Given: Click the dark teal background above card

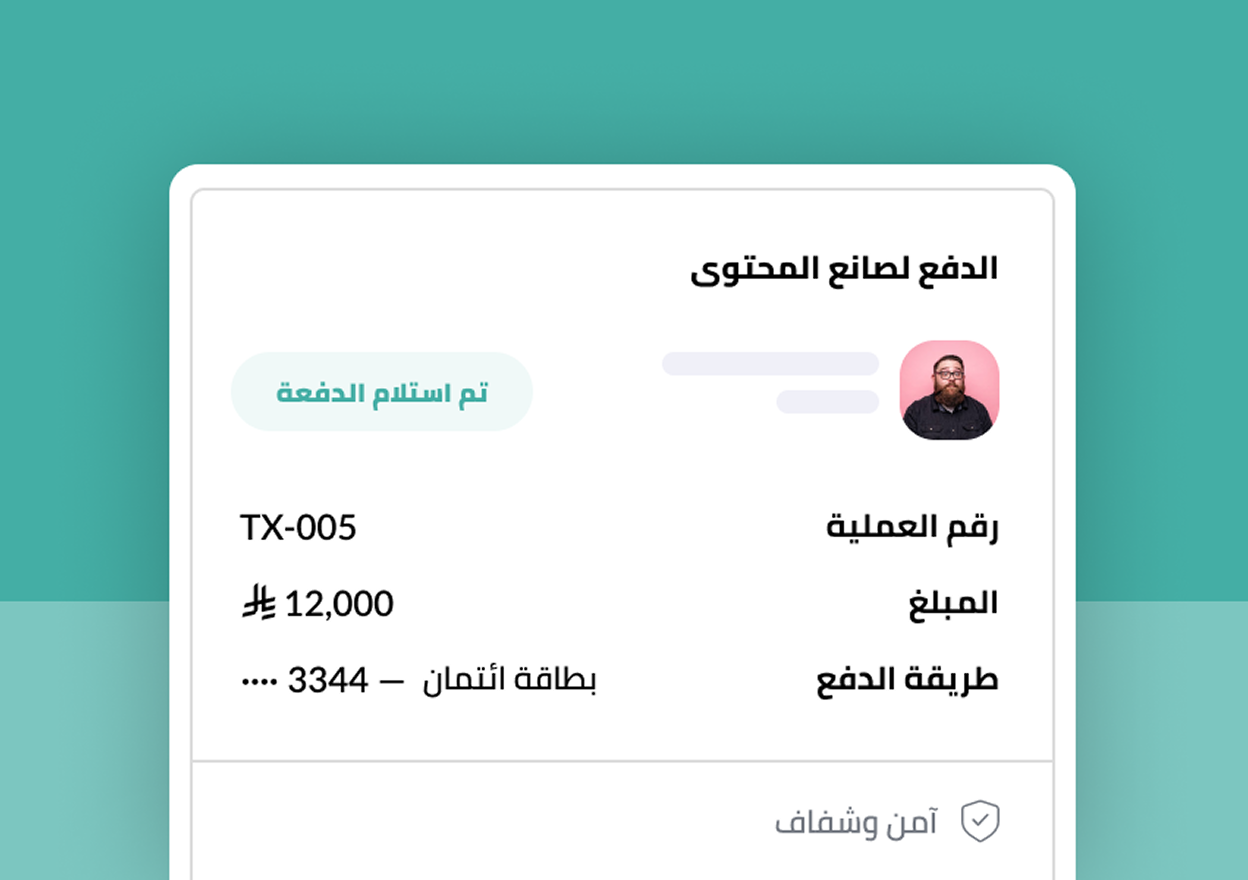Looking at the screenshot, I should coord(622,80).
